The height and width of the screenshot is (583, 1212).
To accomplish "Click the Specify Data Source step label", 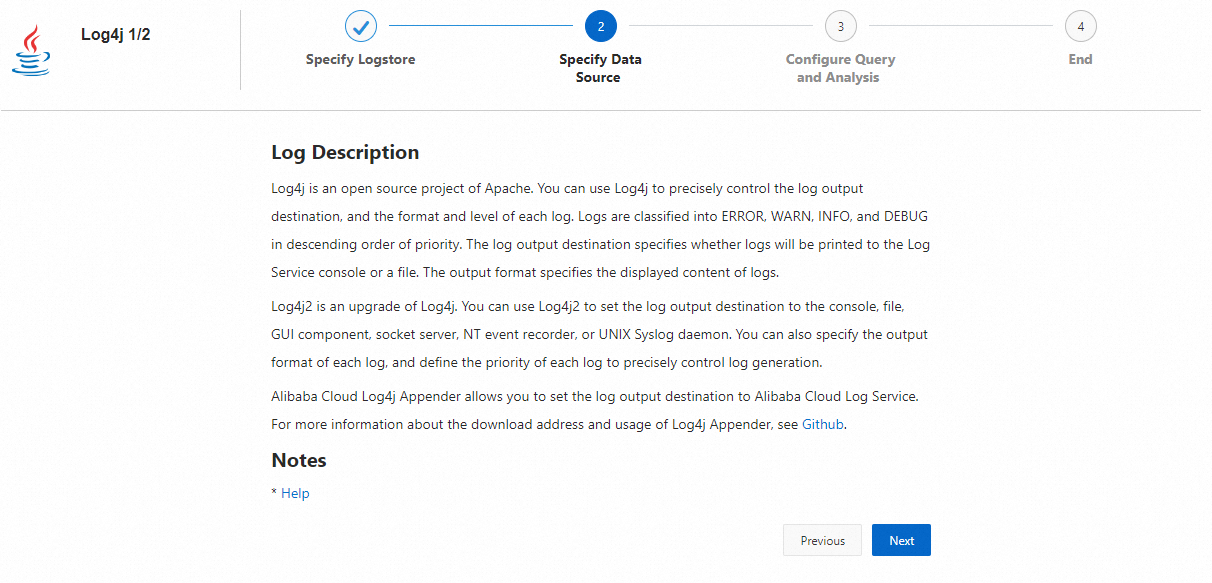I will [x=600, y=68].
